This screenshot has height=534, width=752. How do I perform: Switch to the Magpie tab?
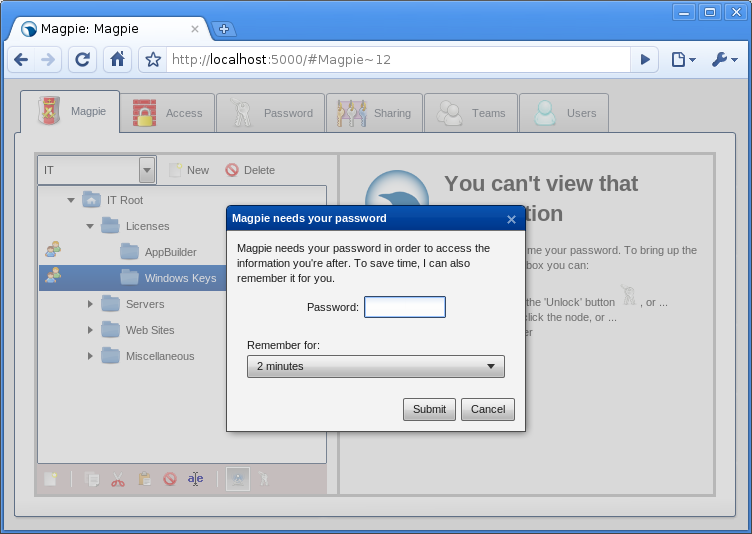click(x=70, y=111)
